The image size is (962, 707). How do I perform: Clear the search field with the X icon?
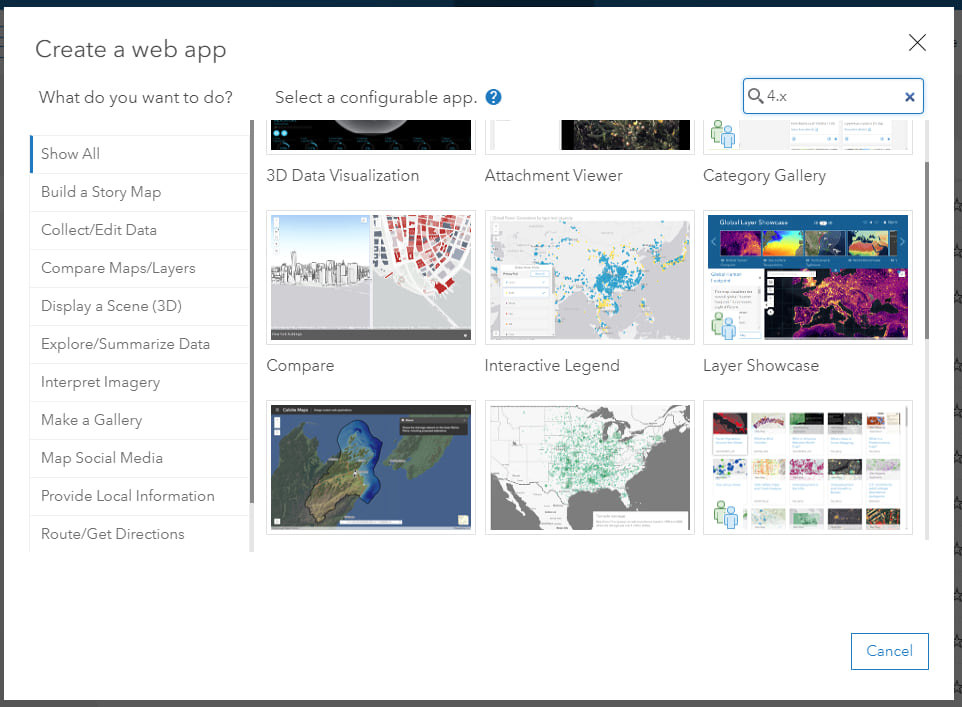coord(909,96)
